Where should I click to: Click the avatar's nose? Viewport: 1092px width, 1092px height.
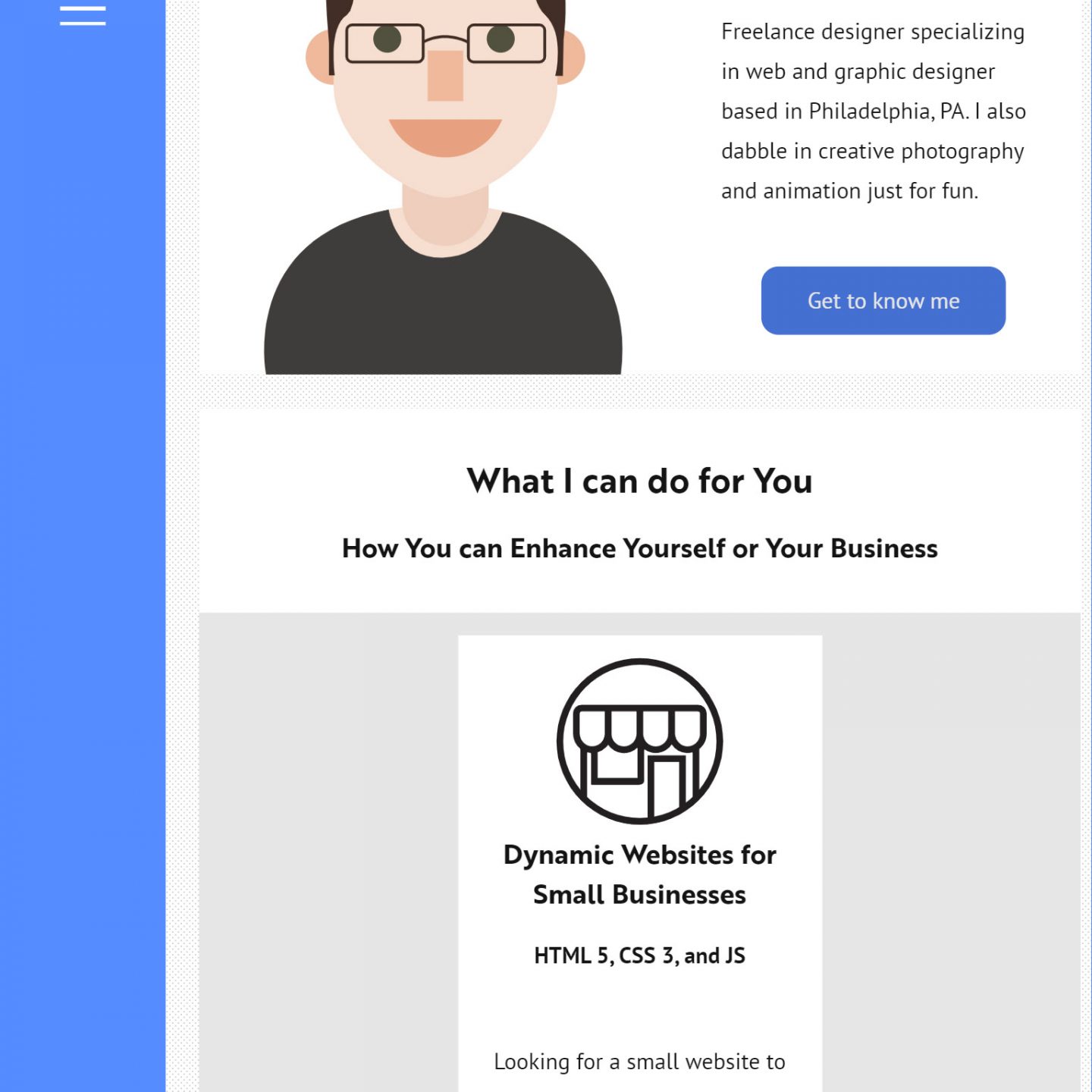point(445,75)
